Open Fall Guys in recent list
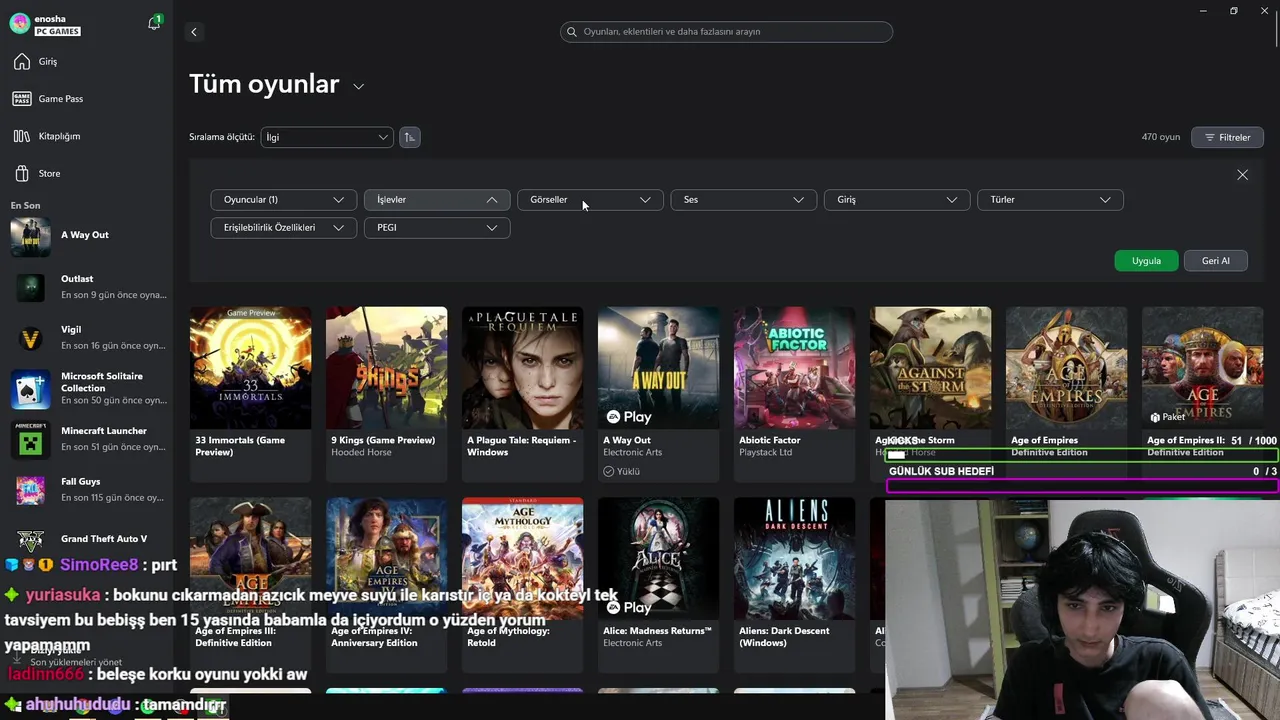1280x720 pixels. [x=86, y=490]
